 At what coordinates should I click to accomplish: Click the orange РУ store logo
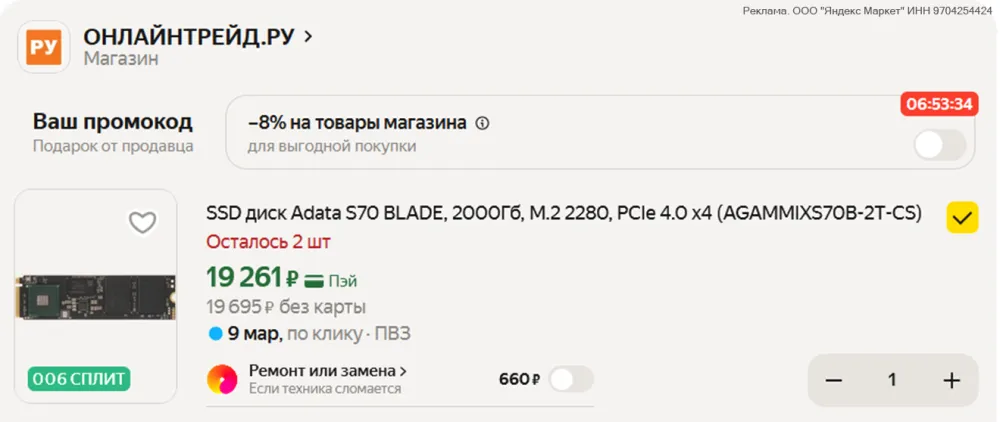(x=43, y=46)
